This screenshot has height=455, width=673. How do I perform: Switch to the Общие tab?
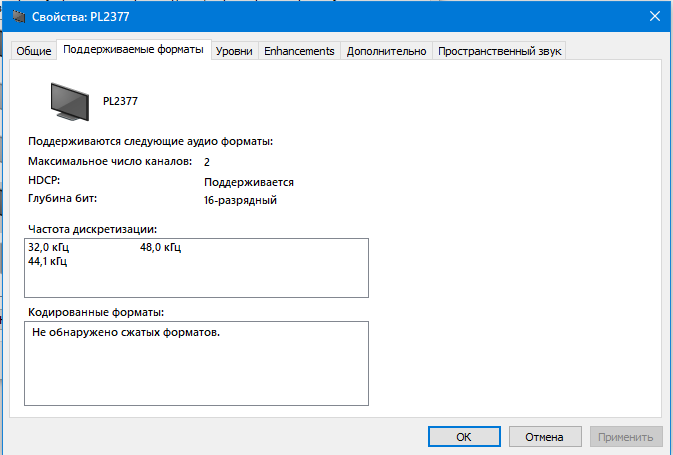34,51
